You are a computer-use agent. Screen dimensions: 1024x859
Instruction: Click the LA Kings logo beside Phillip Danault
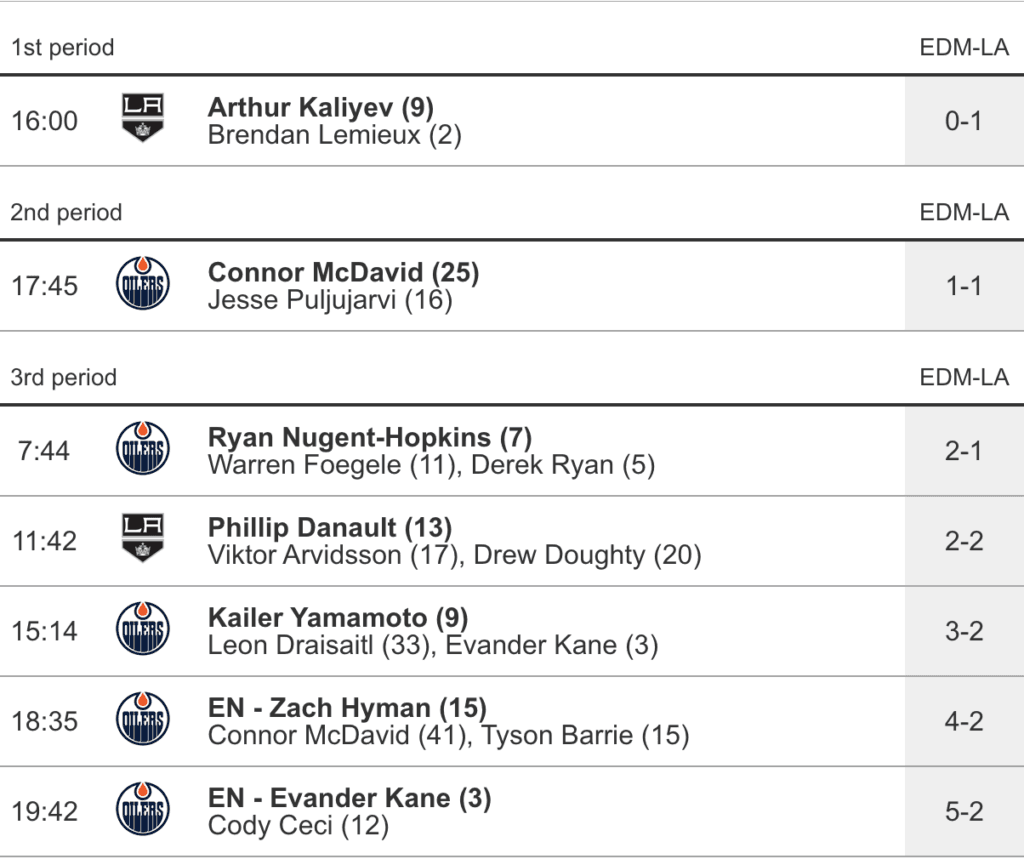tap(143, 539)
